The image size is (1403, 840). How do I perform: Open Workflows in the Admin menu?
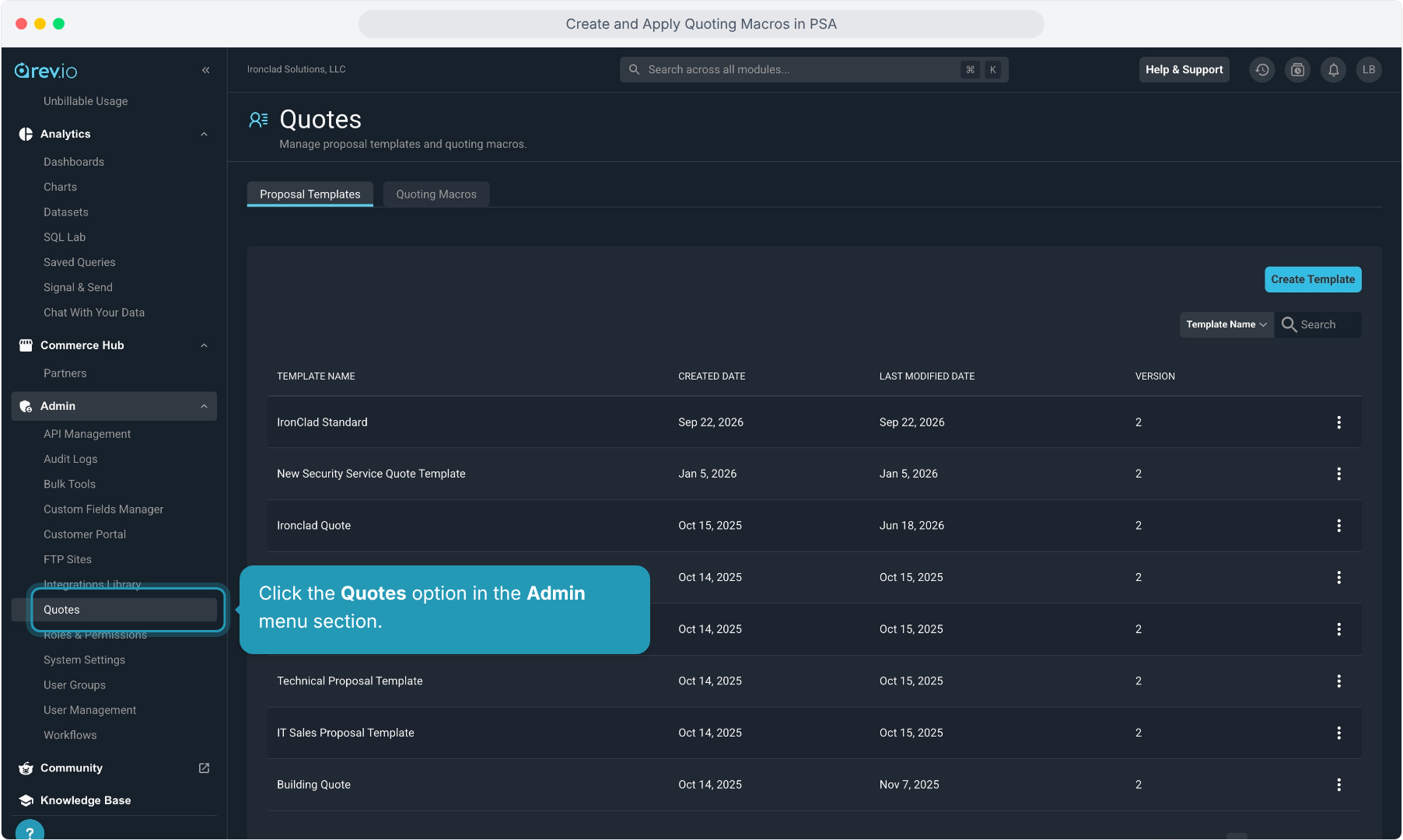point(70,735)
